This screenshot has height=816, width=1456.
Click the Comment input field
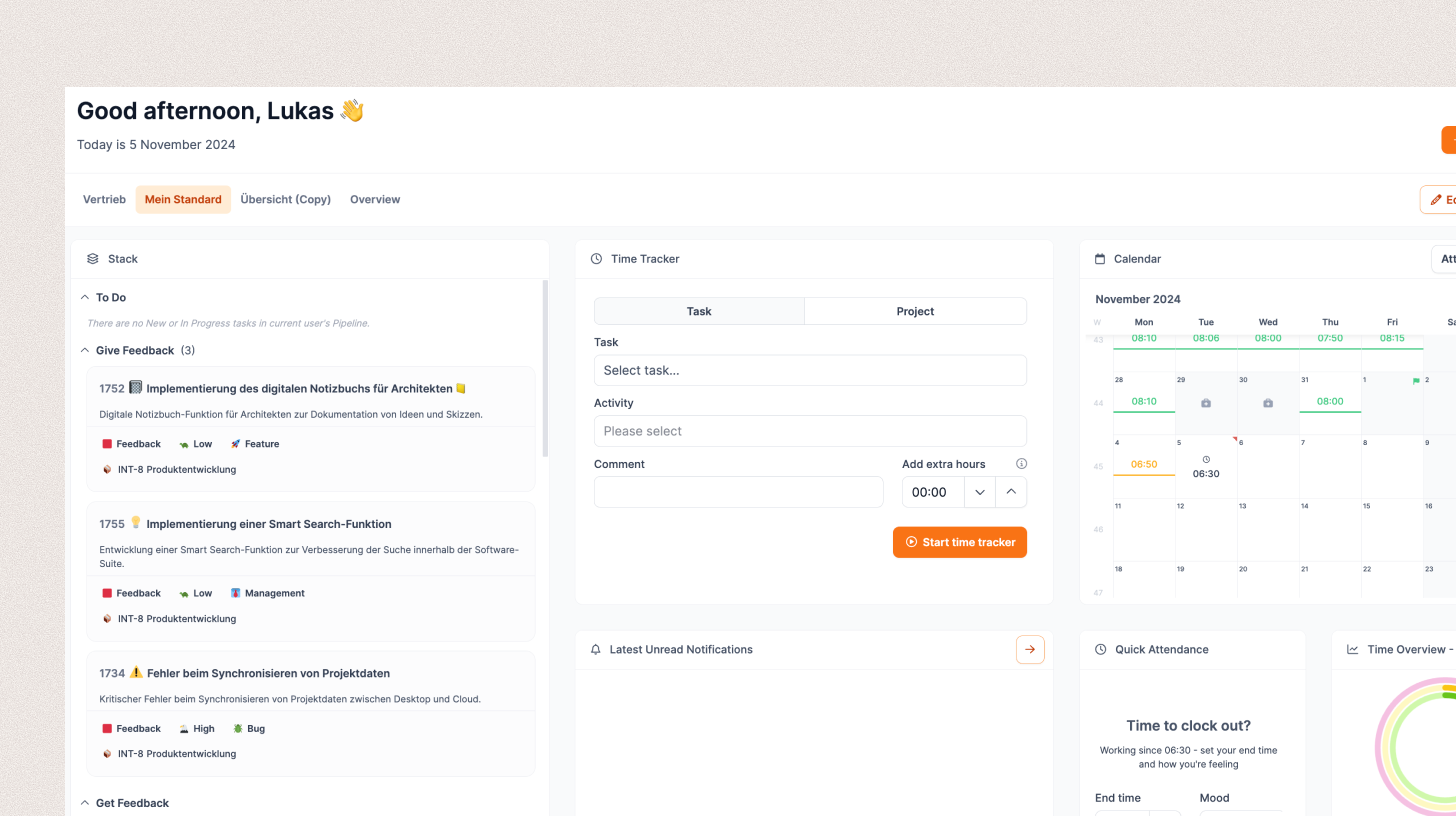pos(739,492)
